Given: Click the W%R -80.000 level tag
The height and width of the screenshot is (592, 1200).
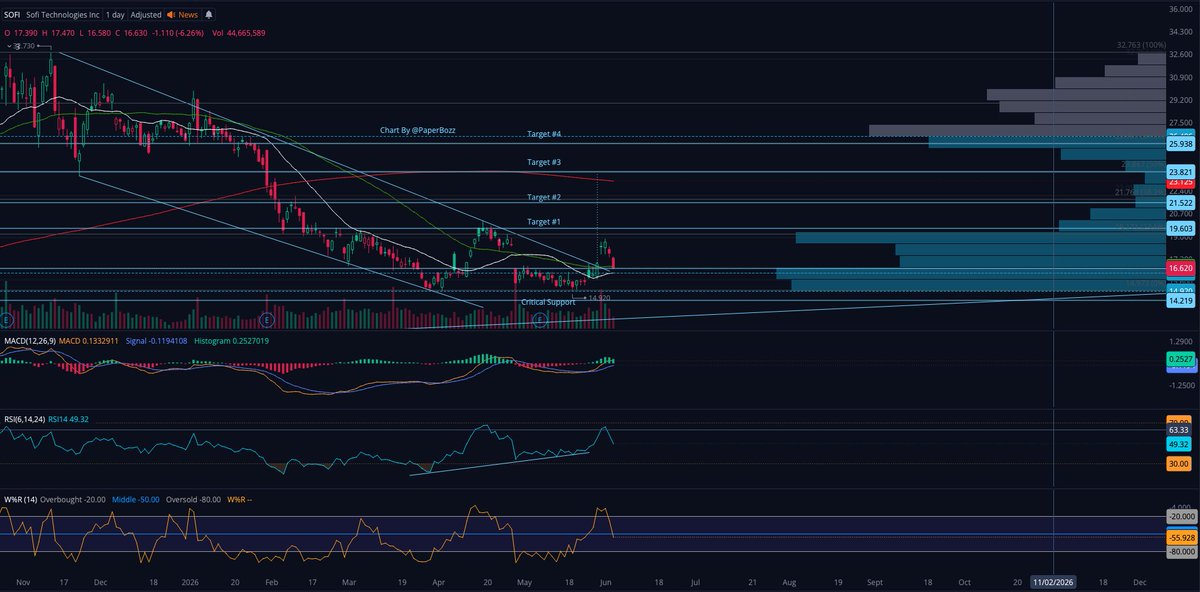Looking at the screenshot, I should [x=1181, y=551].
